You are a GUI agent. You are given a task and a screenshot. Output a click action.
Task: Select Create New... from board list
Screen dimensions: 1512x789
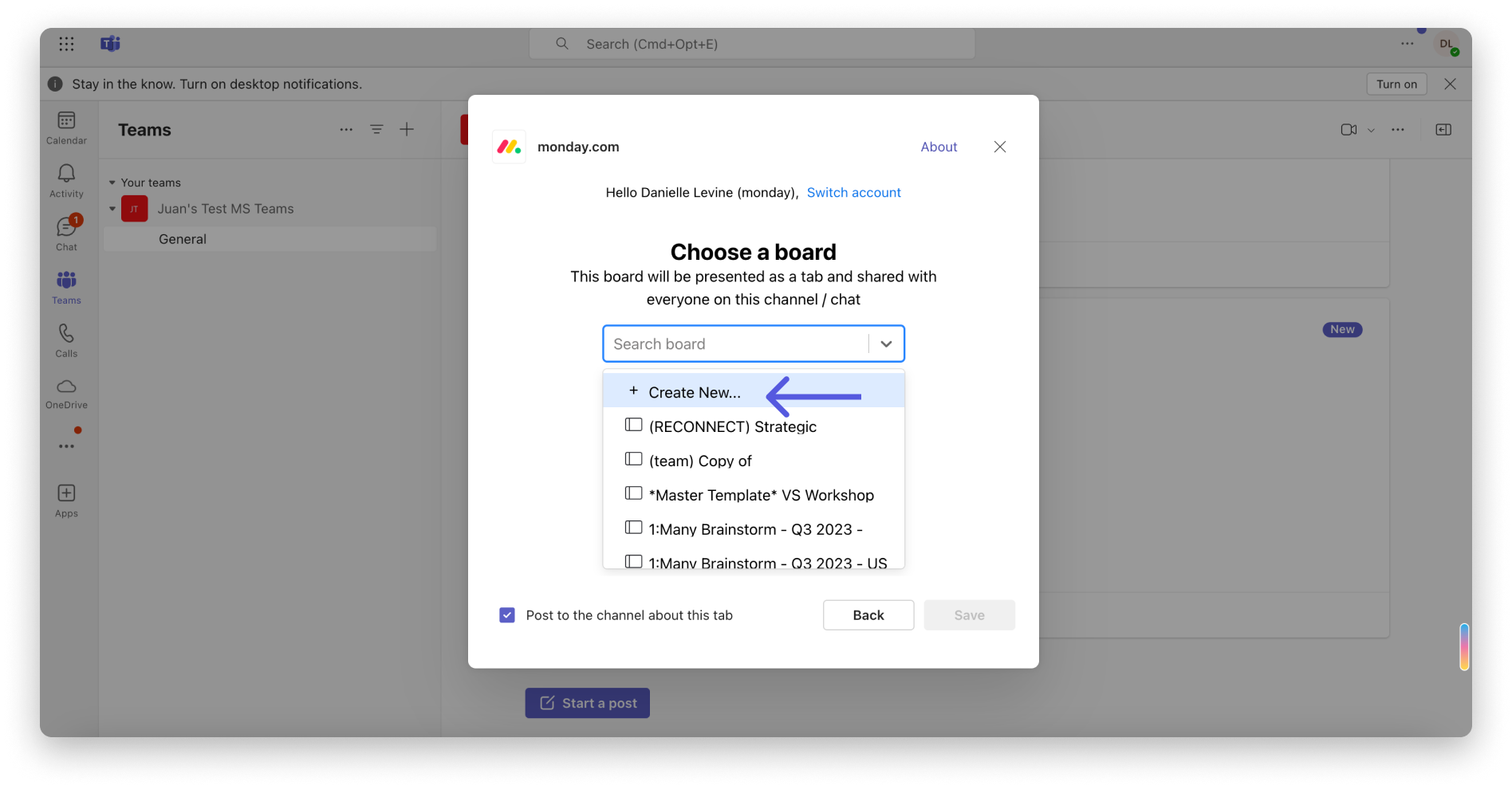754,392
